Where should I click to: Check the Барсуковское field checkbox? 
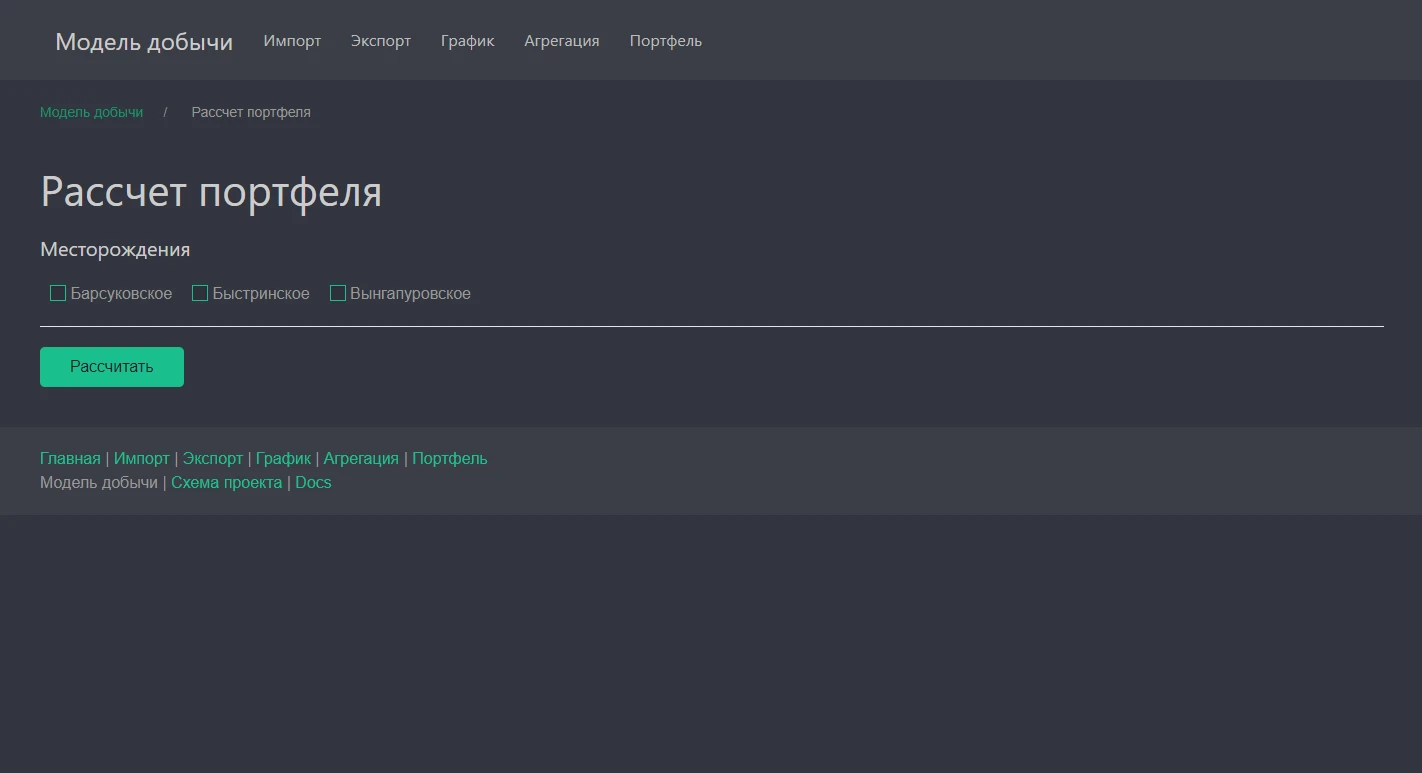(58, 293)
